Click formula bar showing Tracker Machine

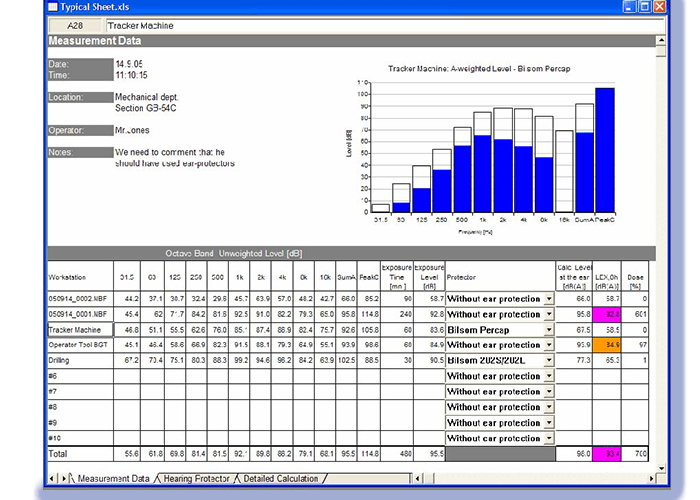385,25
